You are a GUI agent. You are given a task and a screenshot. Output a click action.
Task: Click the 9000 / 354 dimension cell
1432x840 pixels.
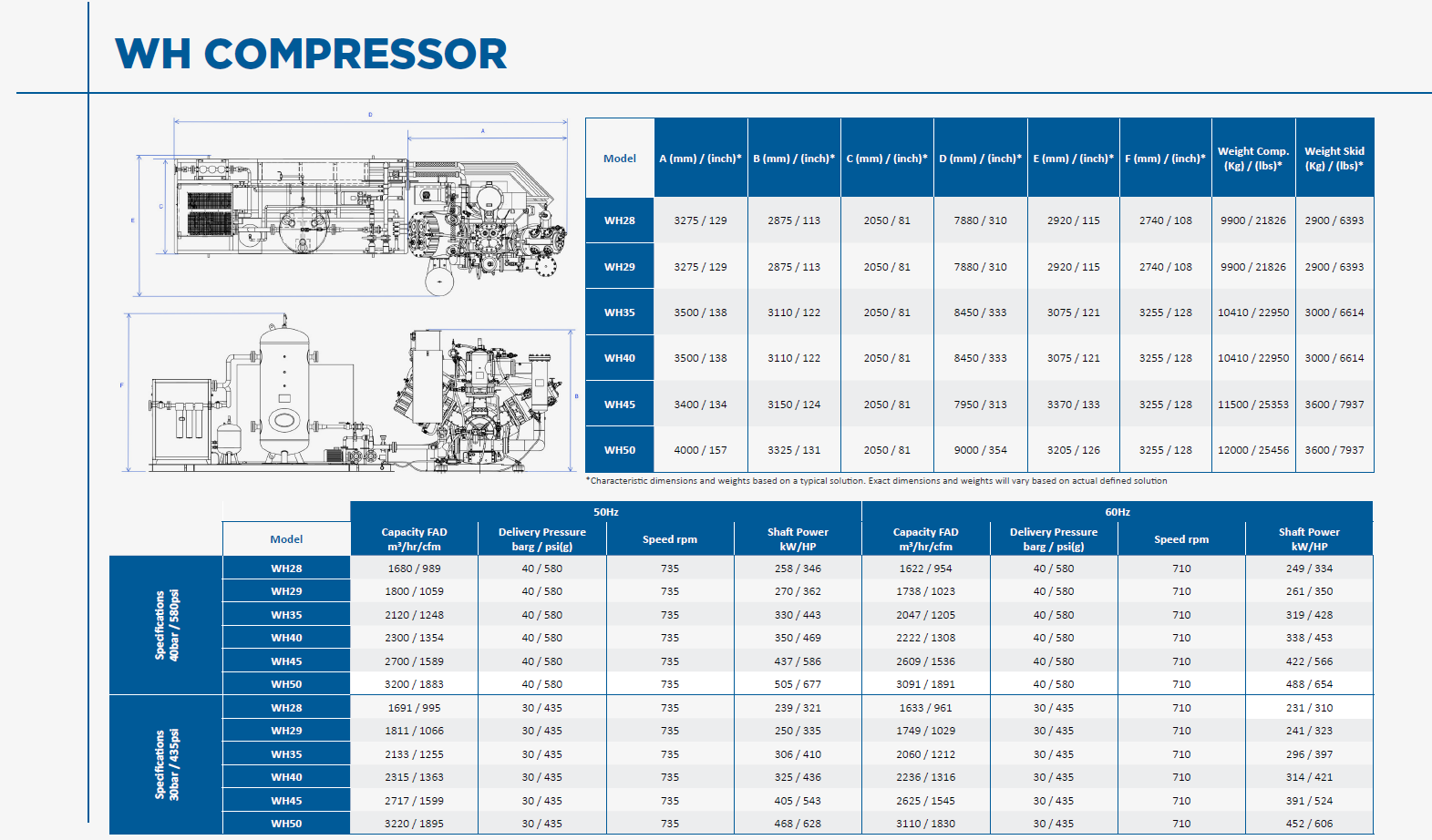[980, 450]
